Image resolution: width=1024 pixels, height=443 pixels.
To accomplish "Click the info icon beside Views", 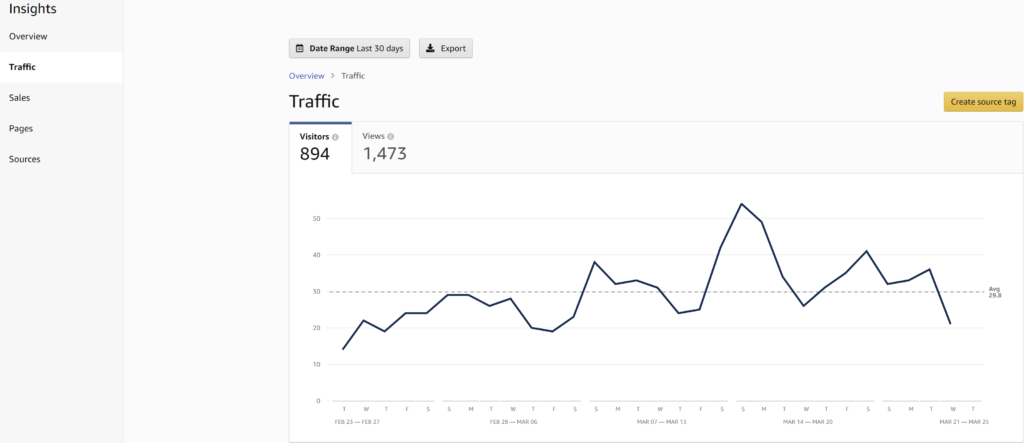I will (390, 136).
